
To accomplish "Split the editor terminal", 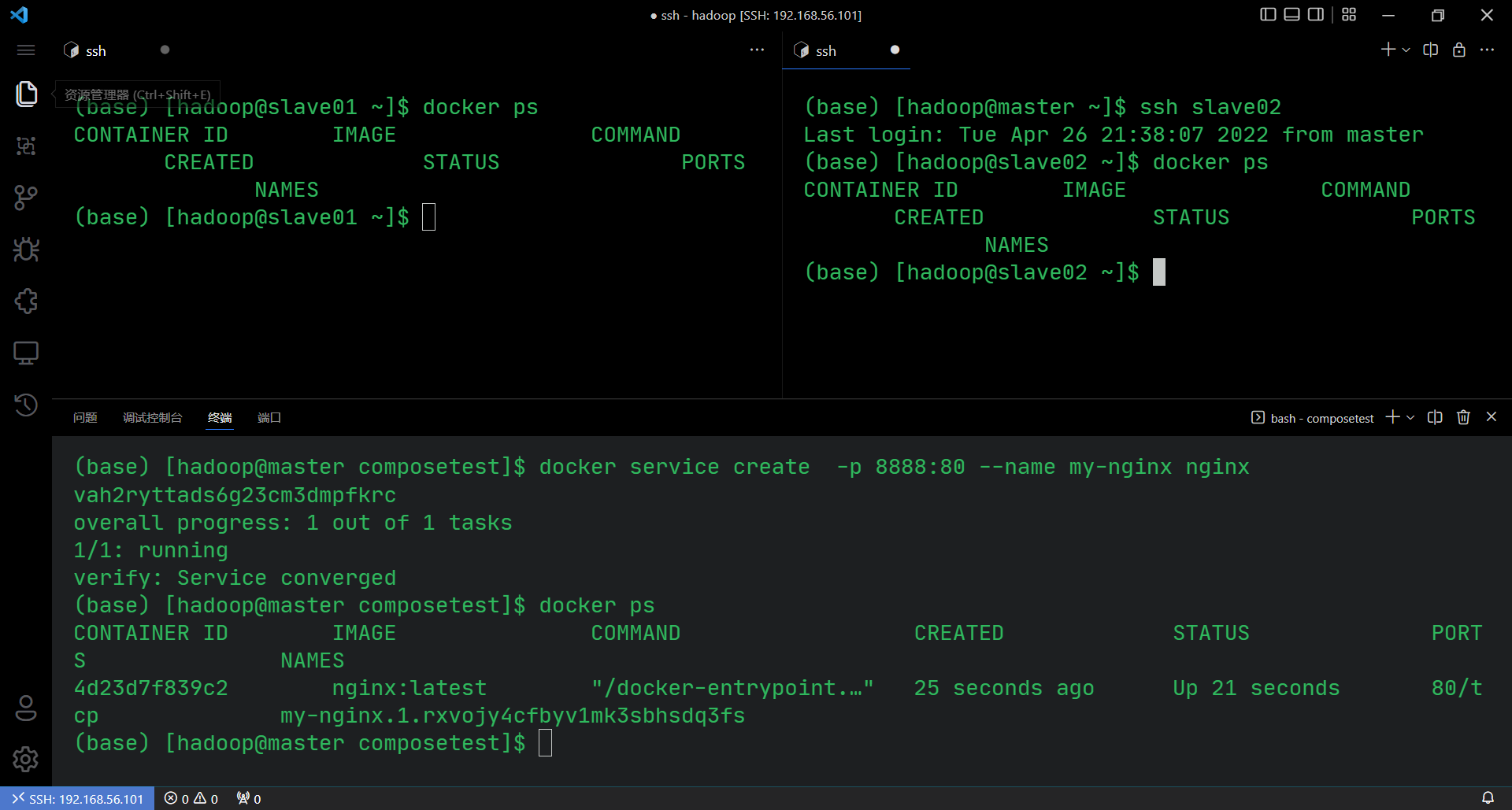I will coord(1431,50).
